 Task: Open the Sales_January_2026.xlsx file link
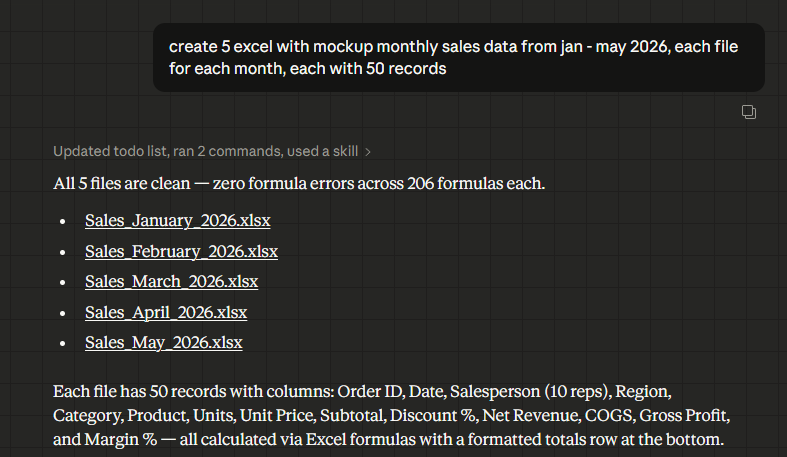tap(177, 220)
